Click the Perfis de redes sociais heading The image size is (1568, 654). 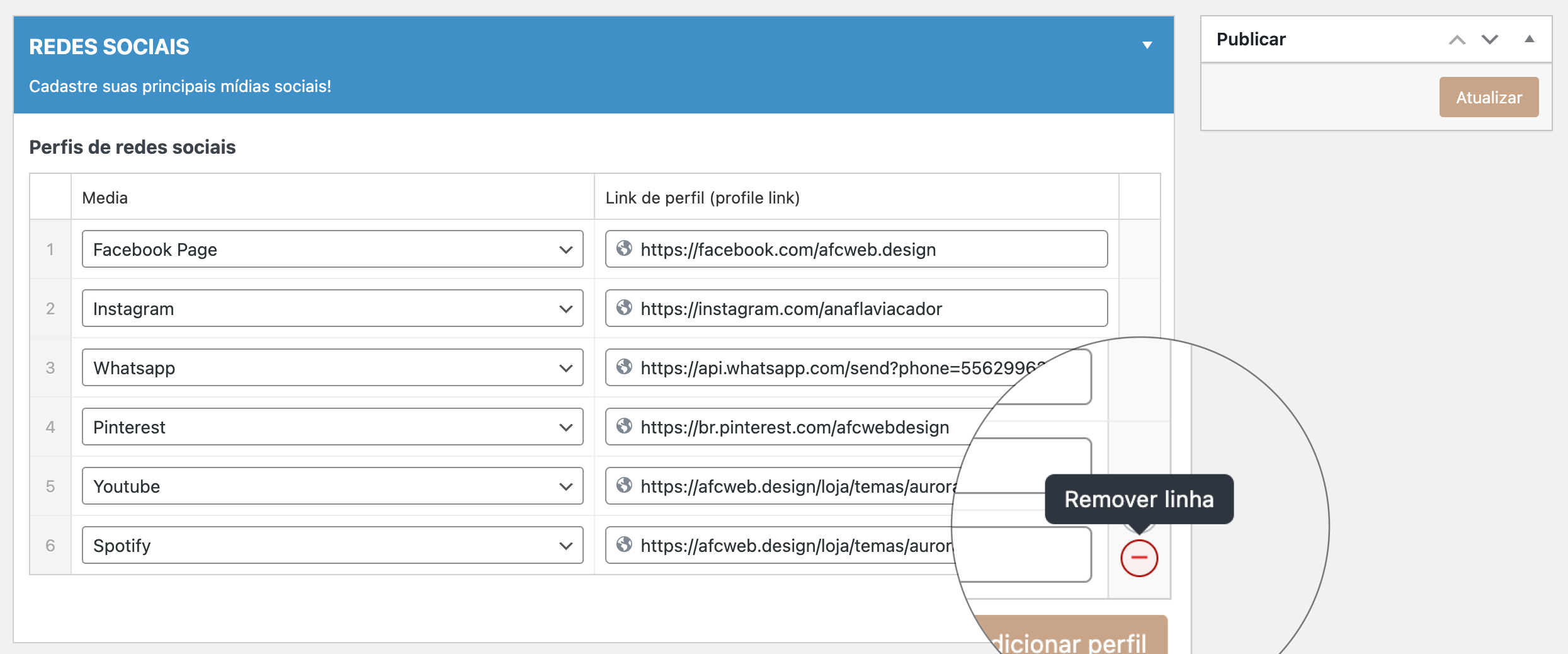coord(132,147)
